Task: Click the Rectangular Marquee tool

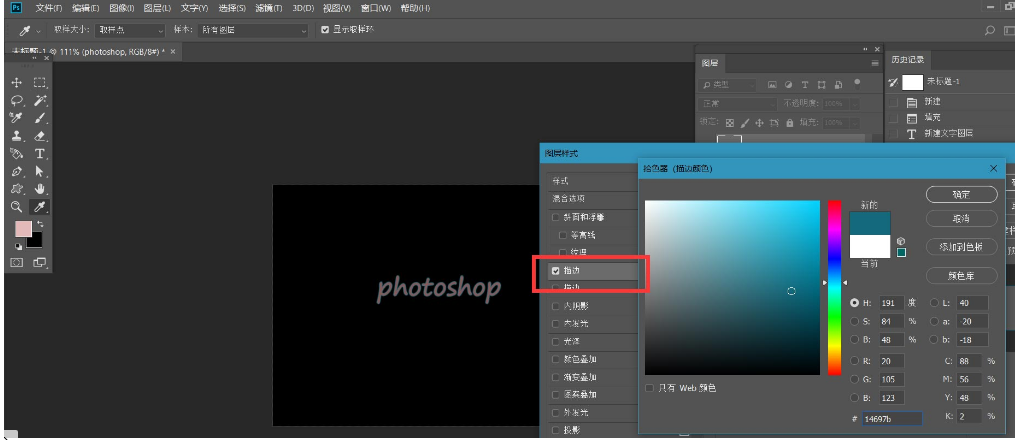Action: pos(40,82)
